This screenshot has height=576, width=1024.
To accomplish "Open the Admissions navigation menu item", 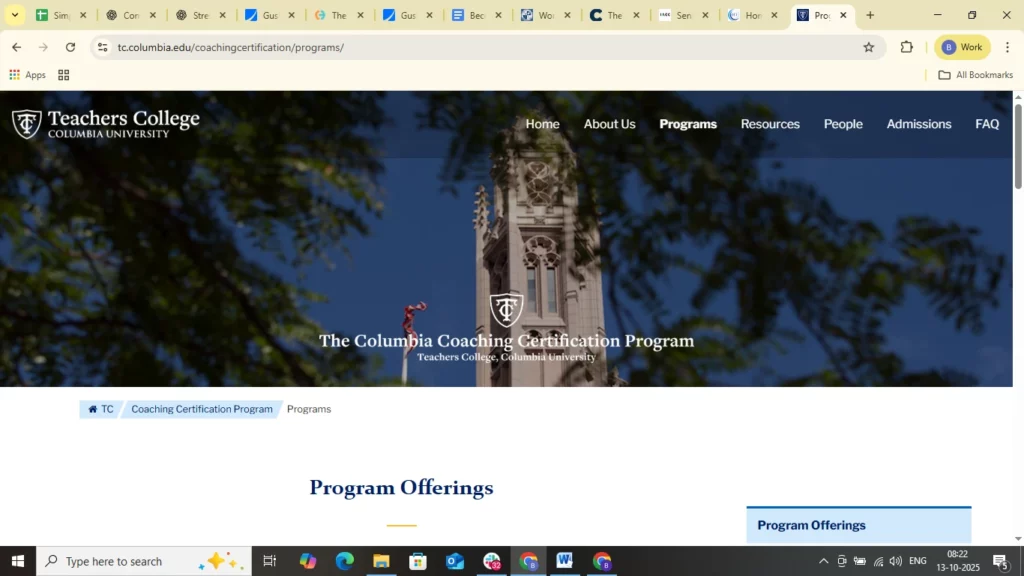I will point(918,124).
